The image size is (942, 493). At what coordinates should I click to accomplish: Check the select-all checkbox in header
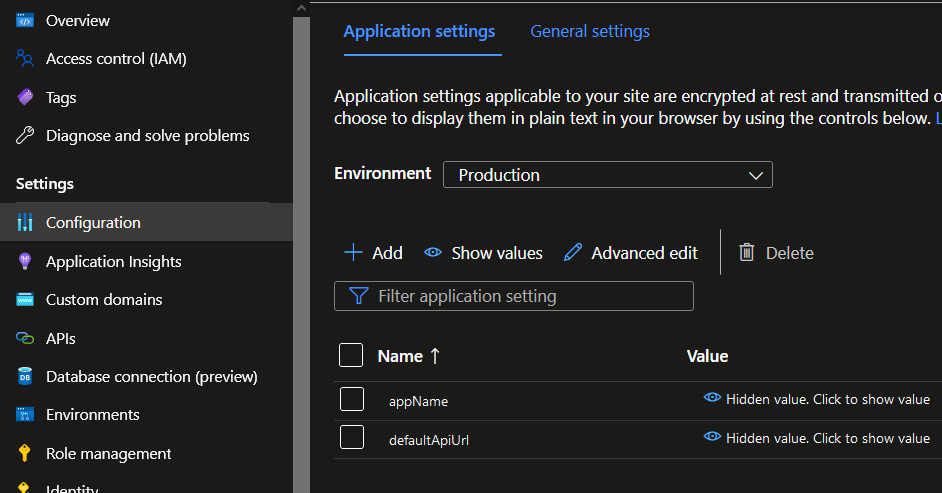(351, 356)
